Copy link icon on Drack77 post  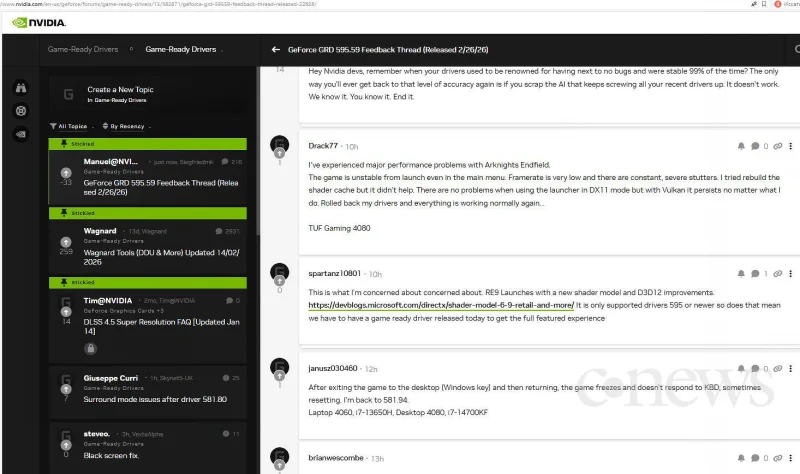tap(778, 146)
